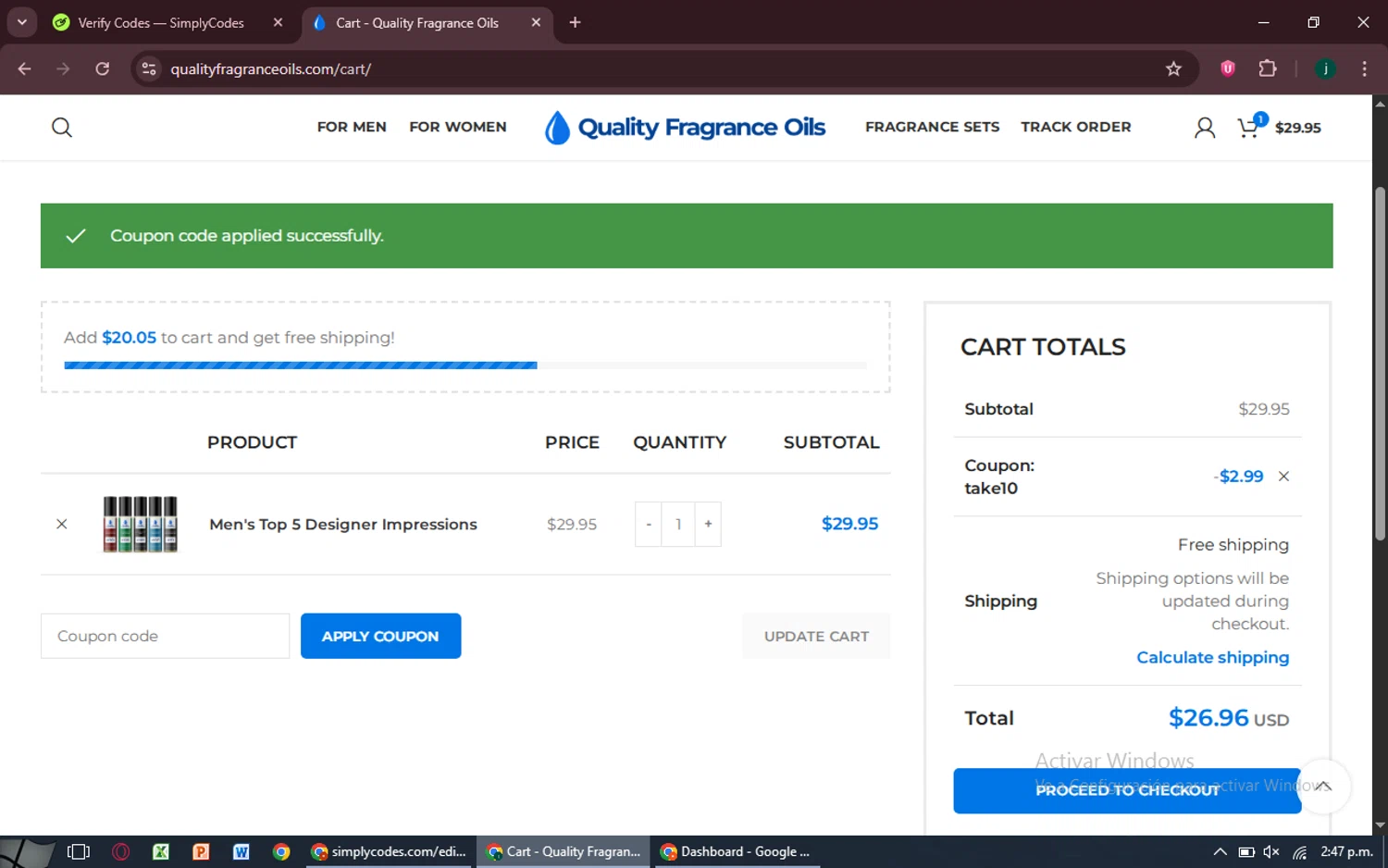The width and height of the screenshot is (1388, 868).
Task: Open Opera from the taskbar
Action: coord(120,851)
